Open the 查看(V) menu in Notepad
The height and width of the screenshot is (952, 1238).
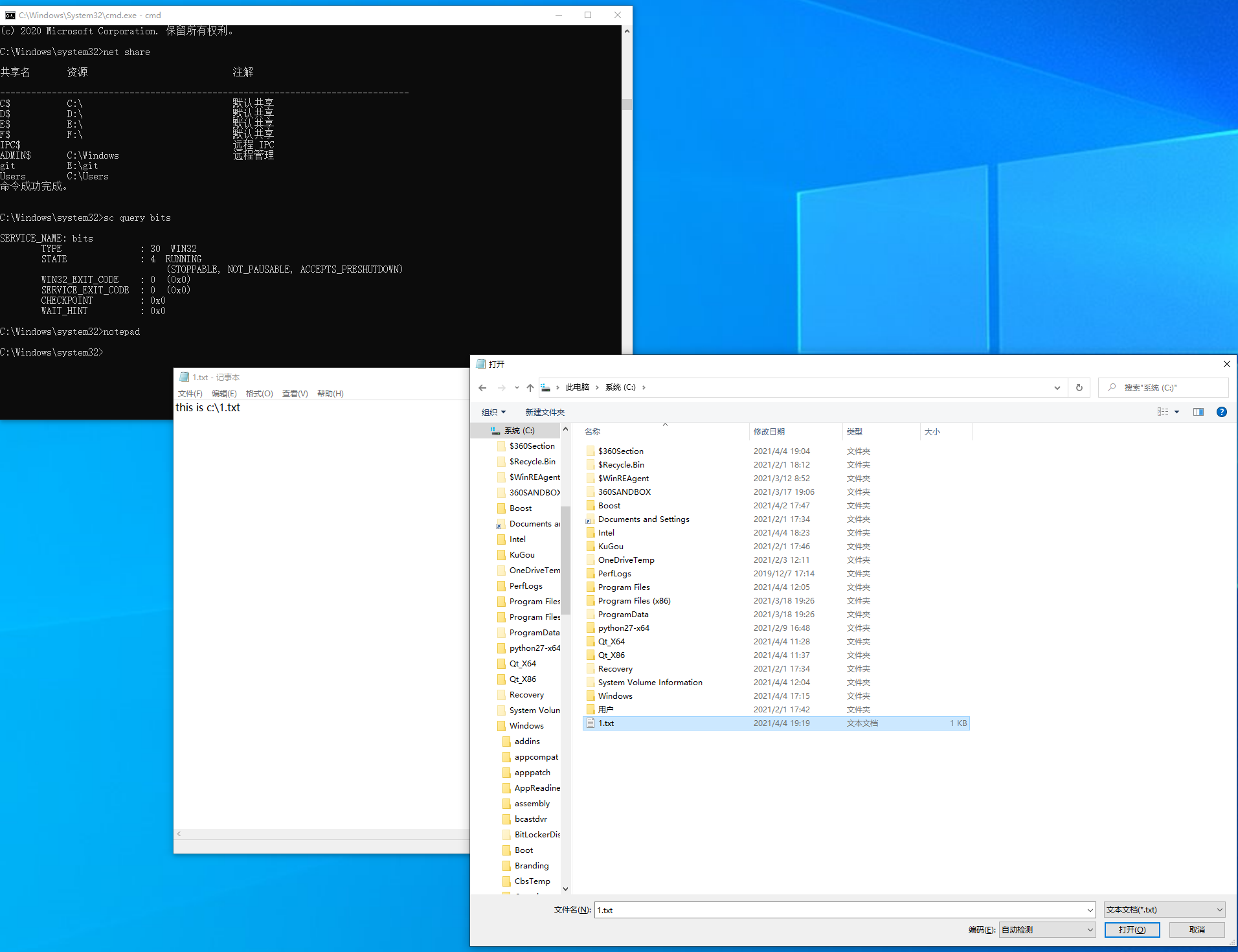tap(295, 393)
